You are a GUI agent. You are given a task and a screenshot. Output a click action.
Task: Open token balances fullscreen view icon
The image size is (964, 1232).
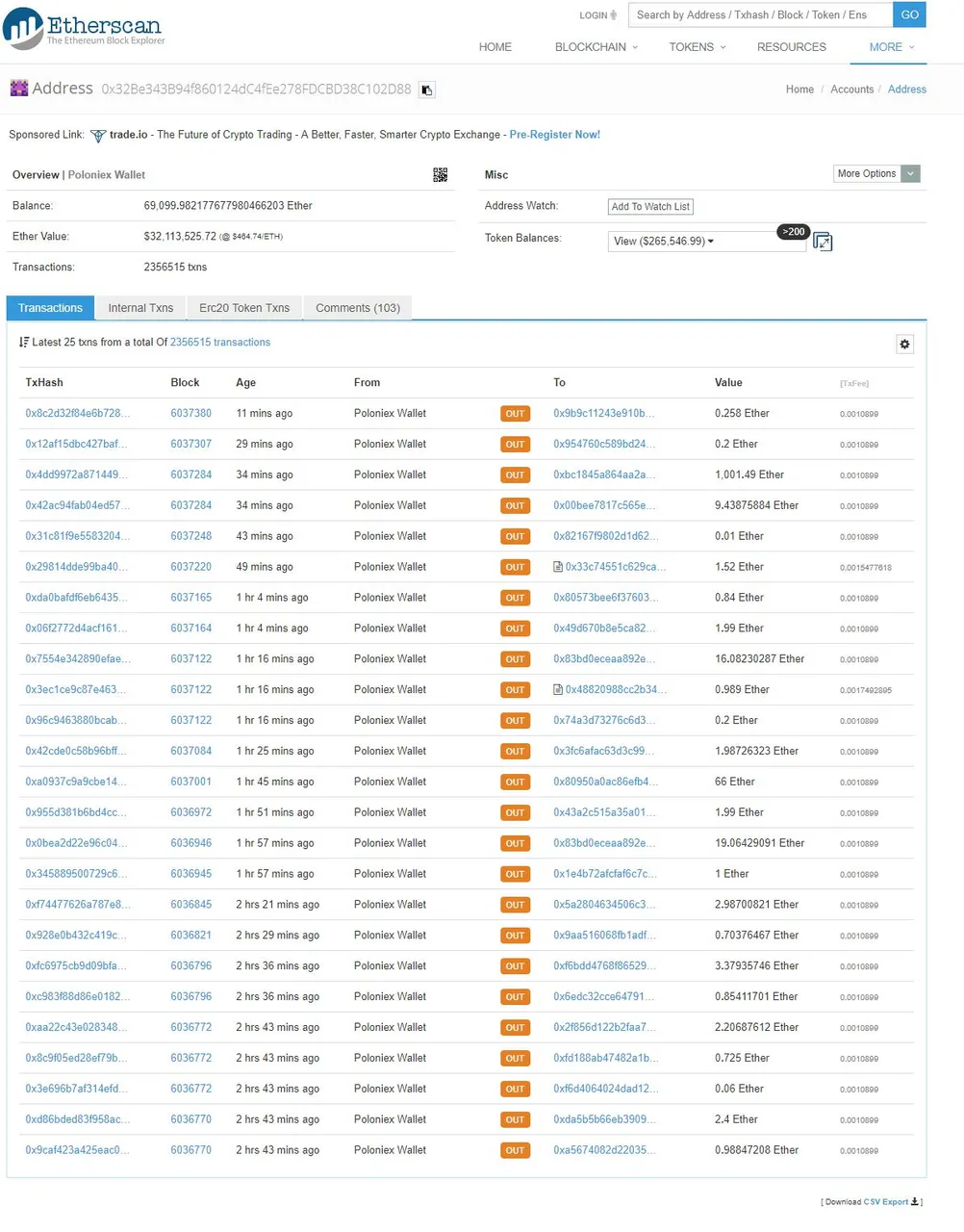click(823, 242)
